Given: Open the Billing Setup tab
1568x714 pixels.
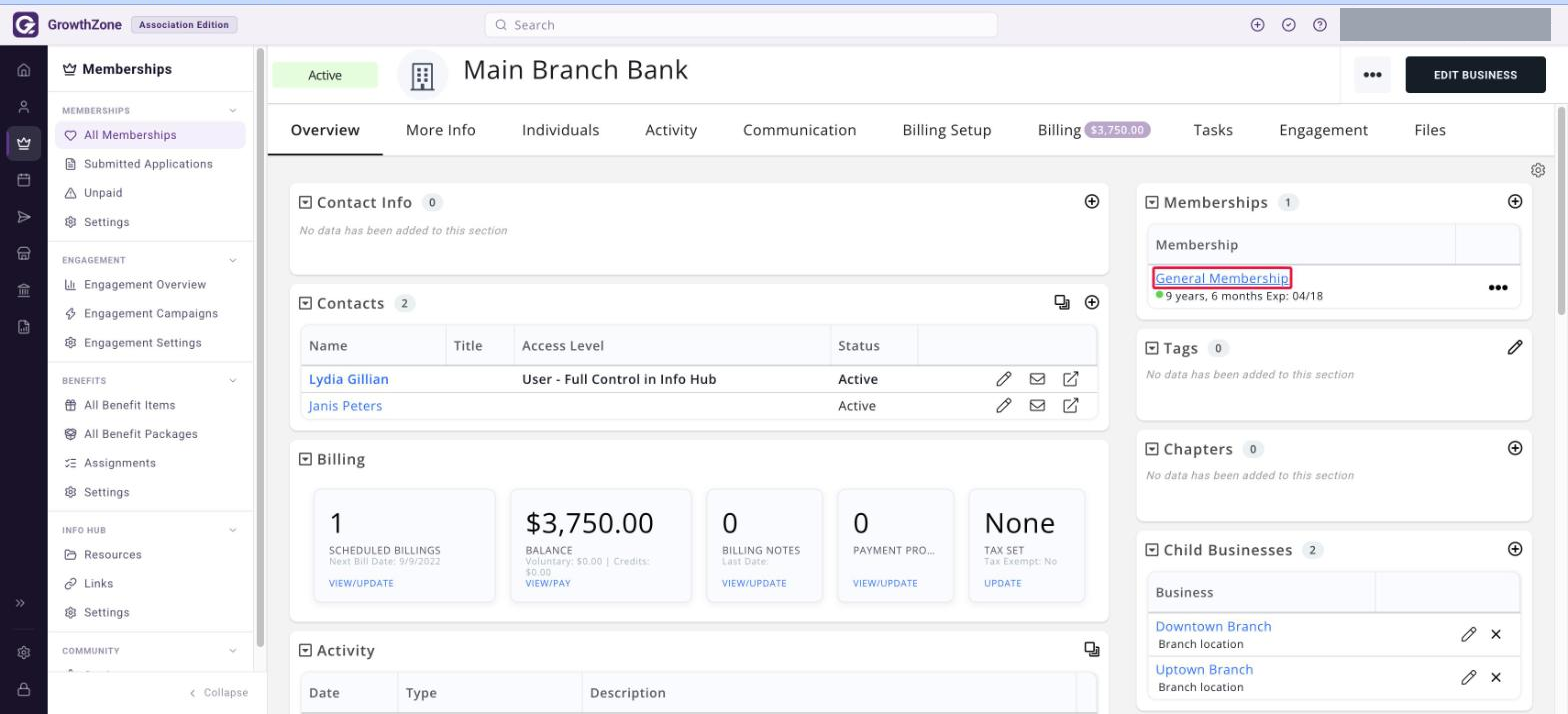Looking at the screenshot, I should click(x=947, y=130).
